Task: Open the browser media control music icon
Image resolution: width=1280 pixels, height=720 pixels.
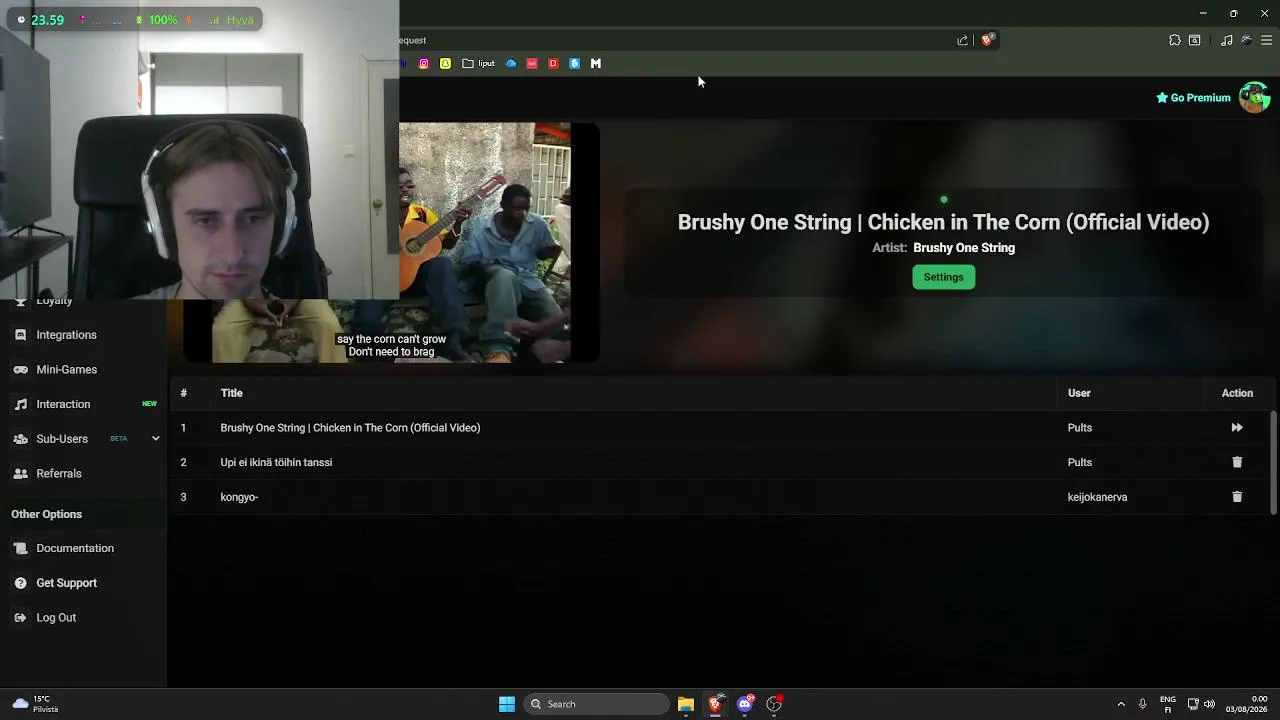Action: [x=1227, y=40]
